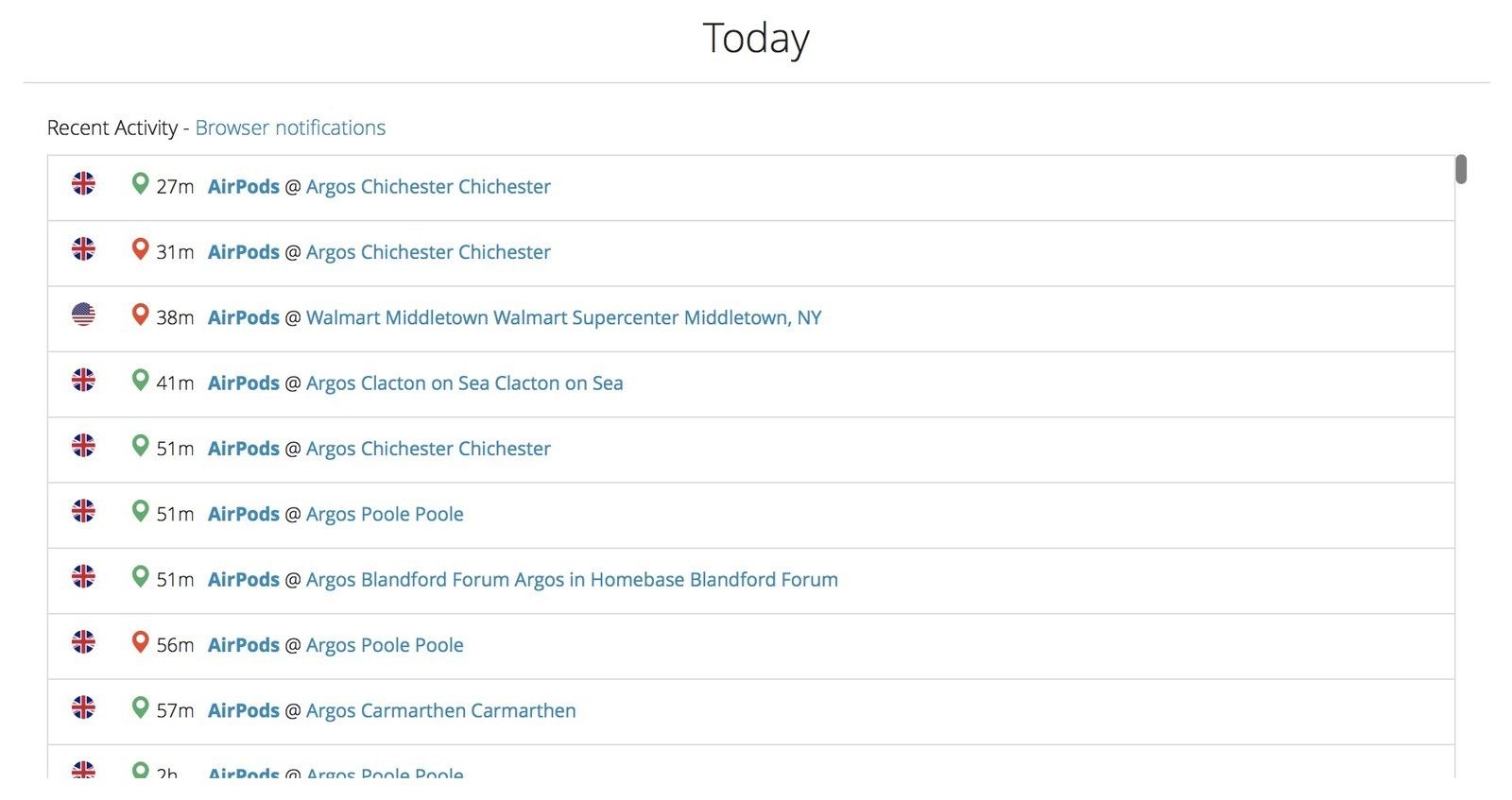Screen dimensions: 1512x800
Task: Click the activity list scrollbar thumb
Action: pyautogui.click(x=1461, y=169)
